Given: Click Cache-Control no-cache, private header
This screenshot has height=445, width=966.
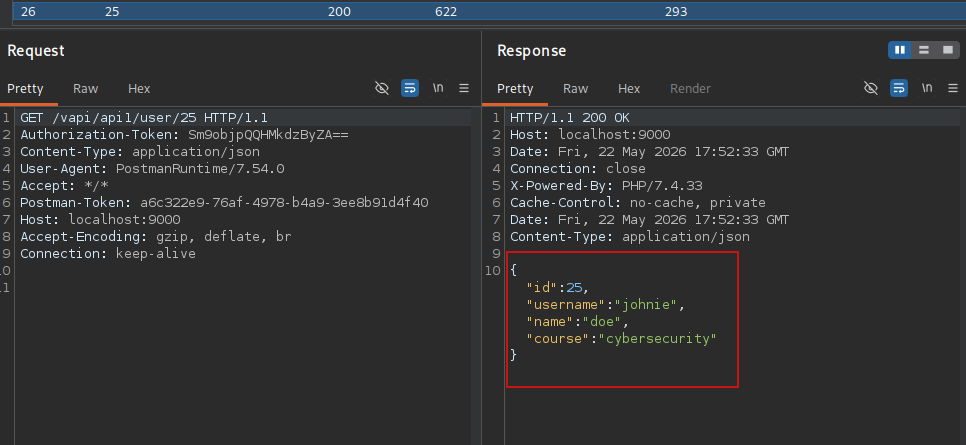Looking at the screenshot, I should point(638,202).
